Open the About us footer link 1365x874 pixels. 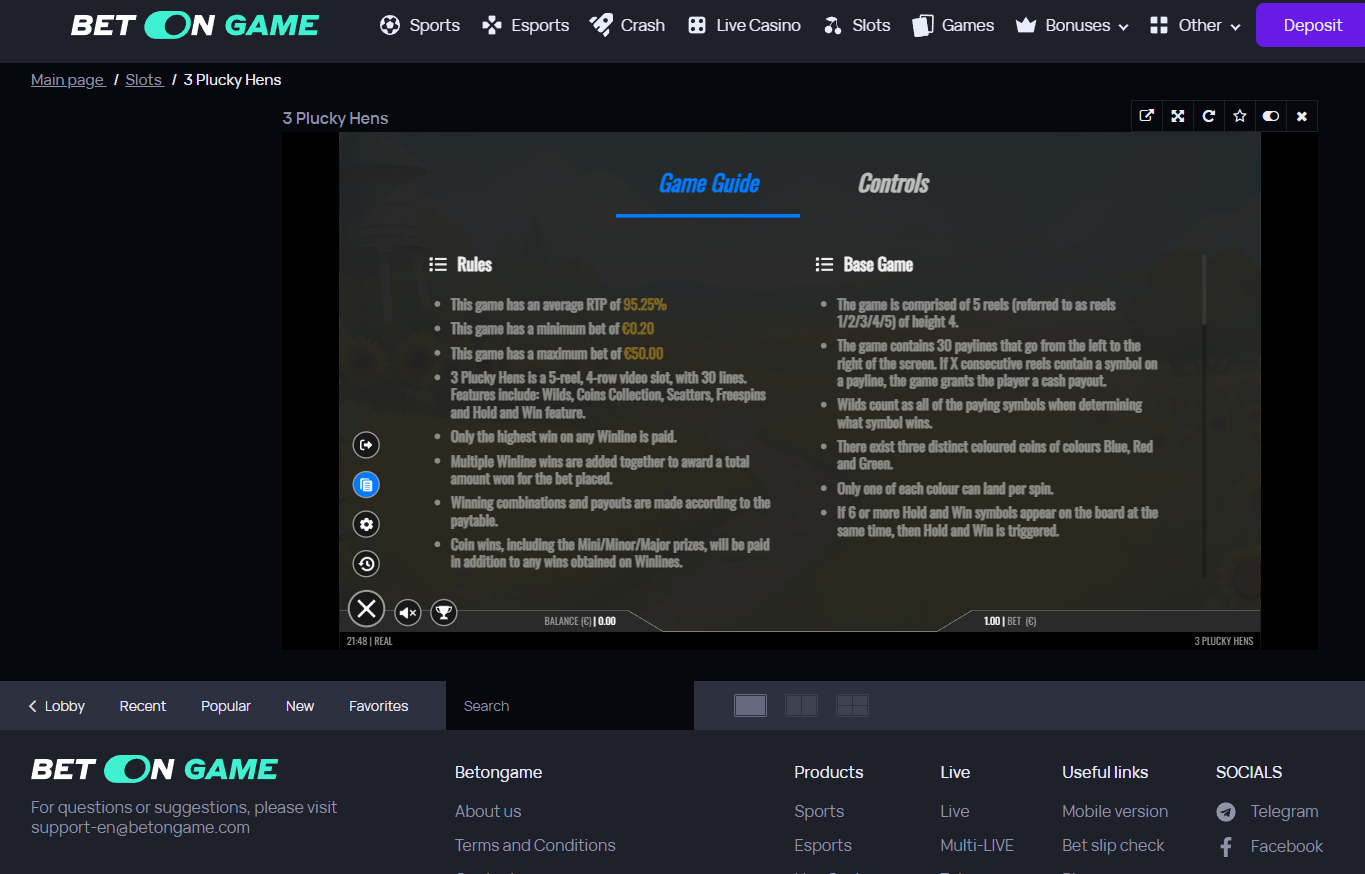pos(488,811)
